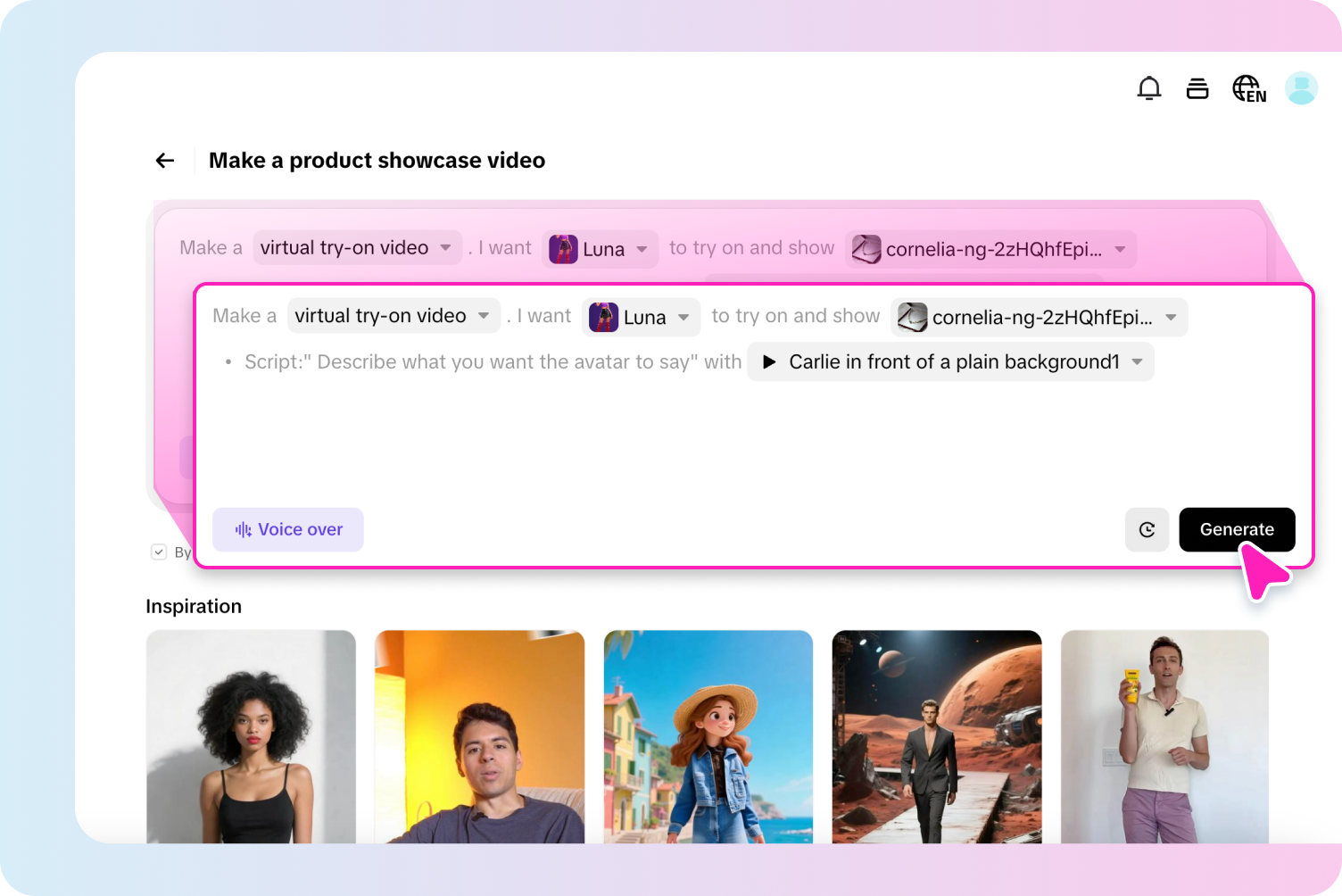Select the Inspiration section heading
The image size is (1342, 896).
194,606
